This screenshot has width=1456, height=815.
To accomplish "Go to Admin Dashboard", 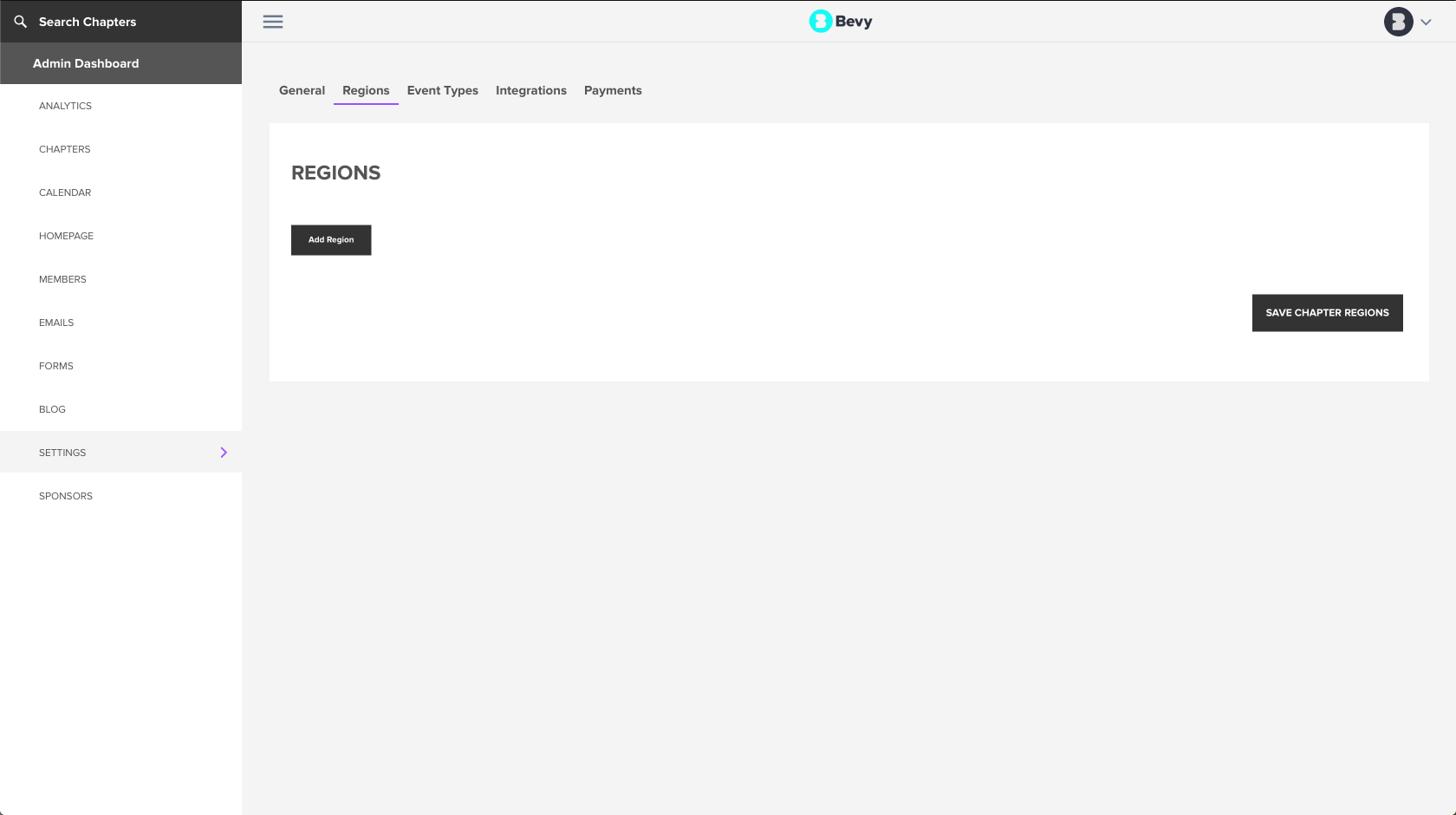I will click(121, 63).
